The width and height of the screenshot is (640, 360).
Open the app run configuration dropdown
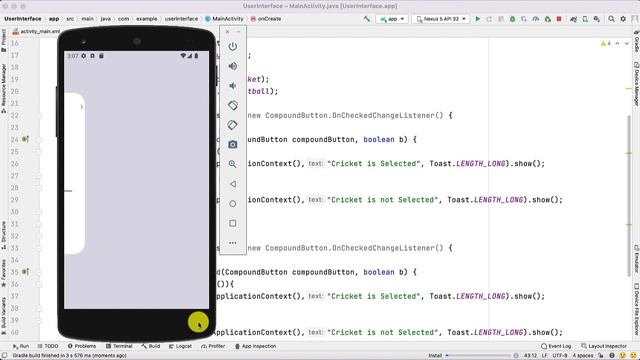pos(392,19)
